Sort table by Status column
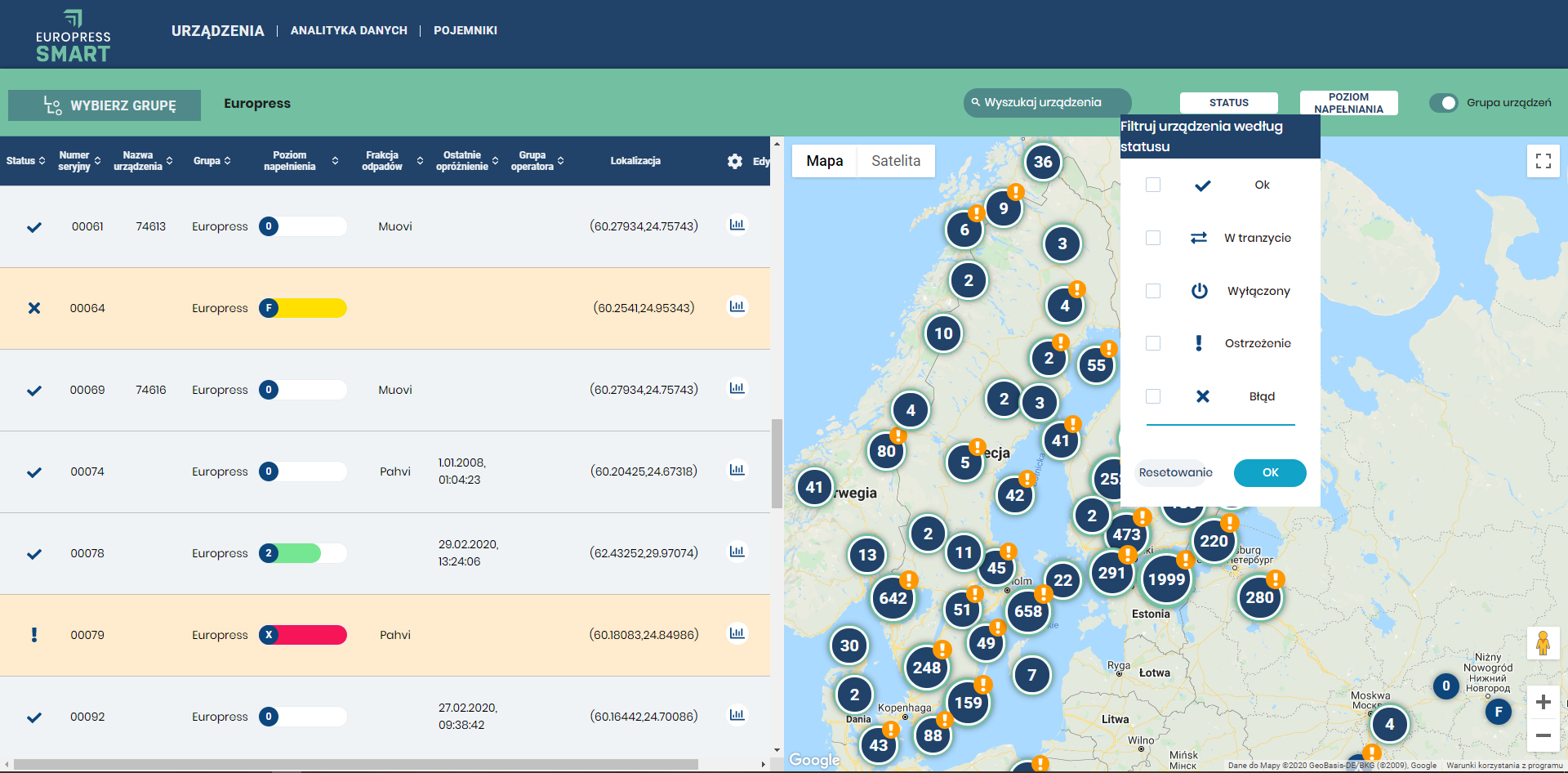The width and height of the screenshot is (1568, 773). (25, 161)
